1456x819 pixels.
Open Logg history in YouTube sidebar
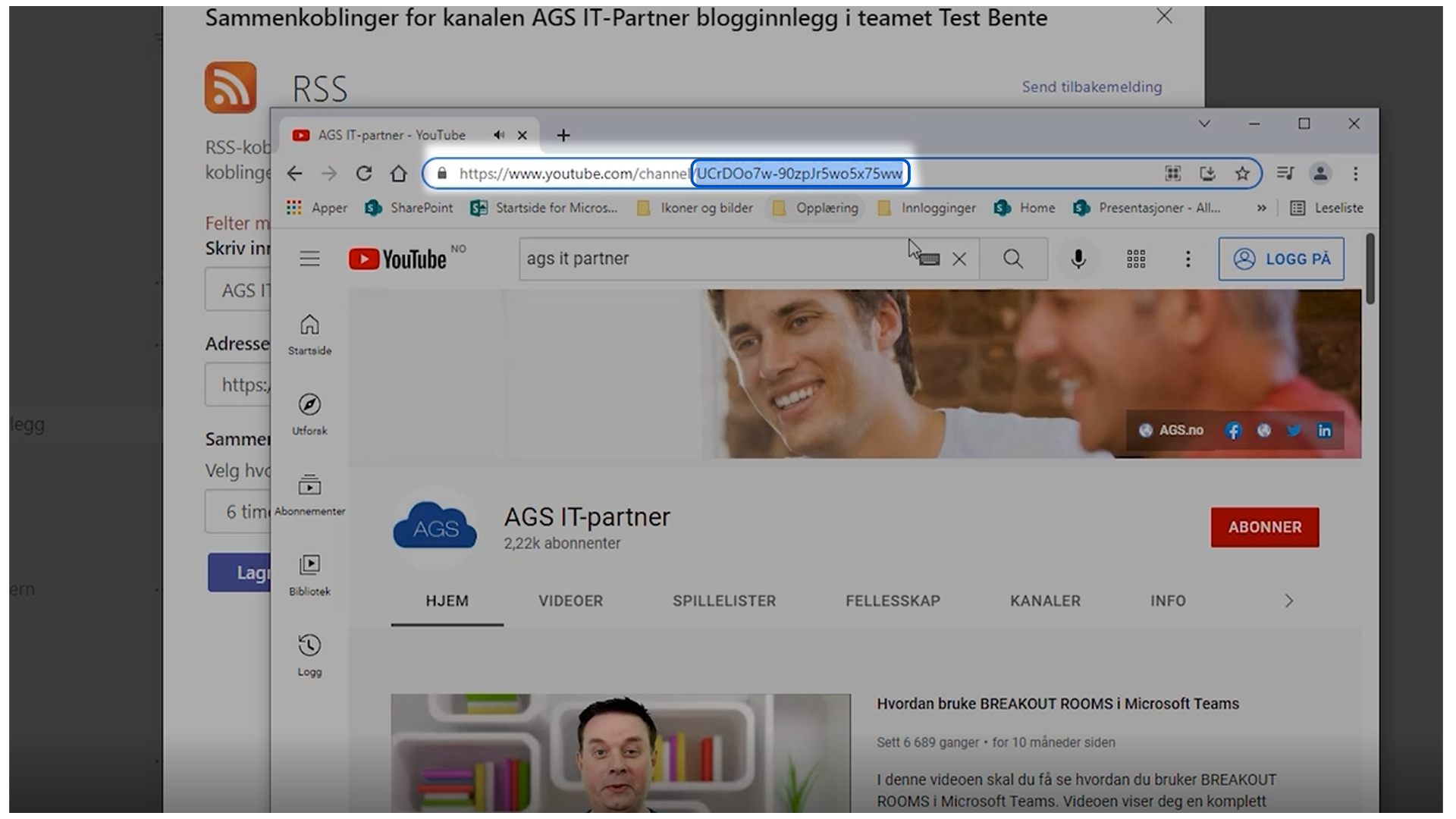coord(309,656)
